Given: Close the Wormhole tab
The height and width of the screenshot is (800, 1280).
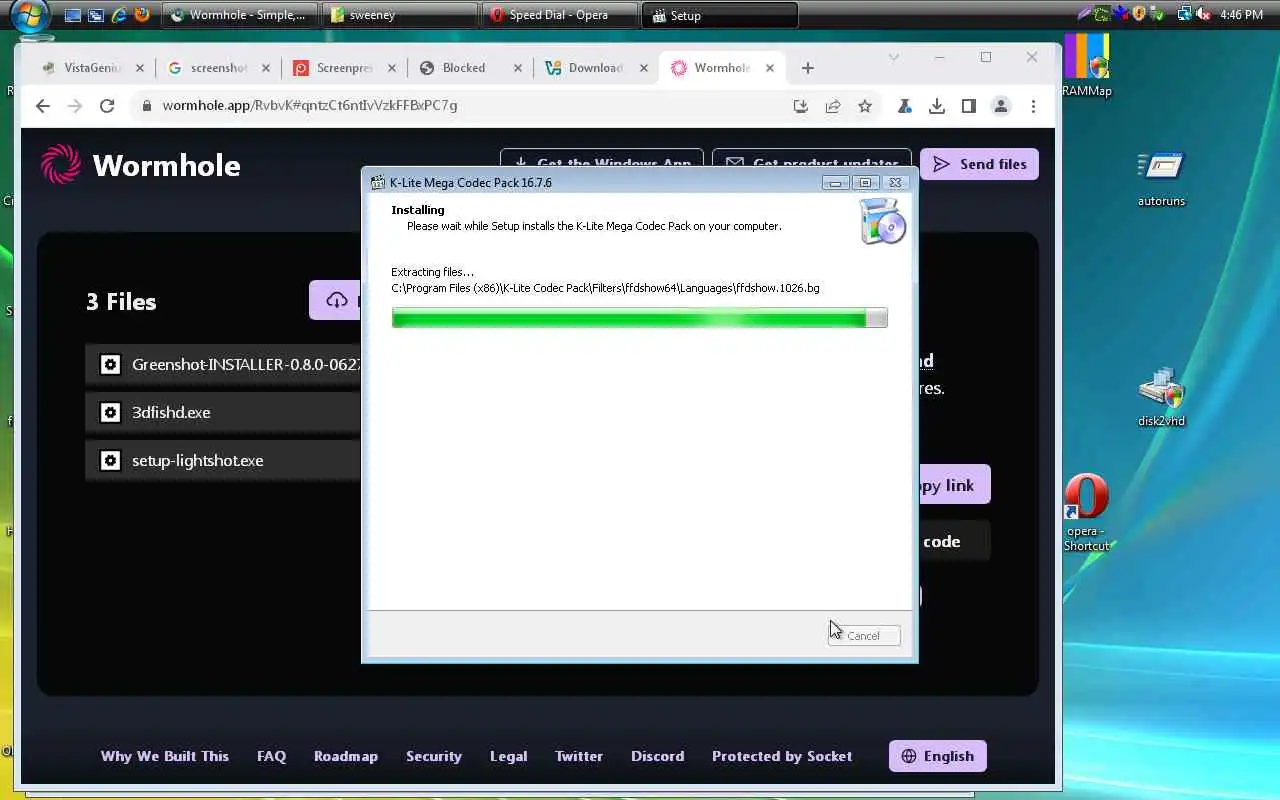Looking at the screenshot, I should [770, 68].
